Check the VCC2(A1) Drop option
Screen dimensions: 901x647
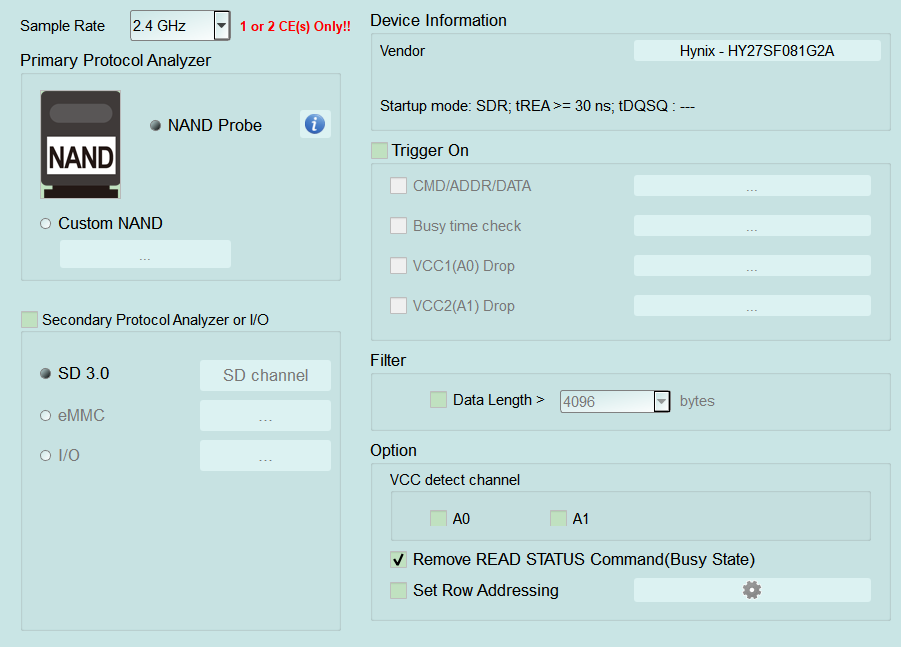point(398,305)
